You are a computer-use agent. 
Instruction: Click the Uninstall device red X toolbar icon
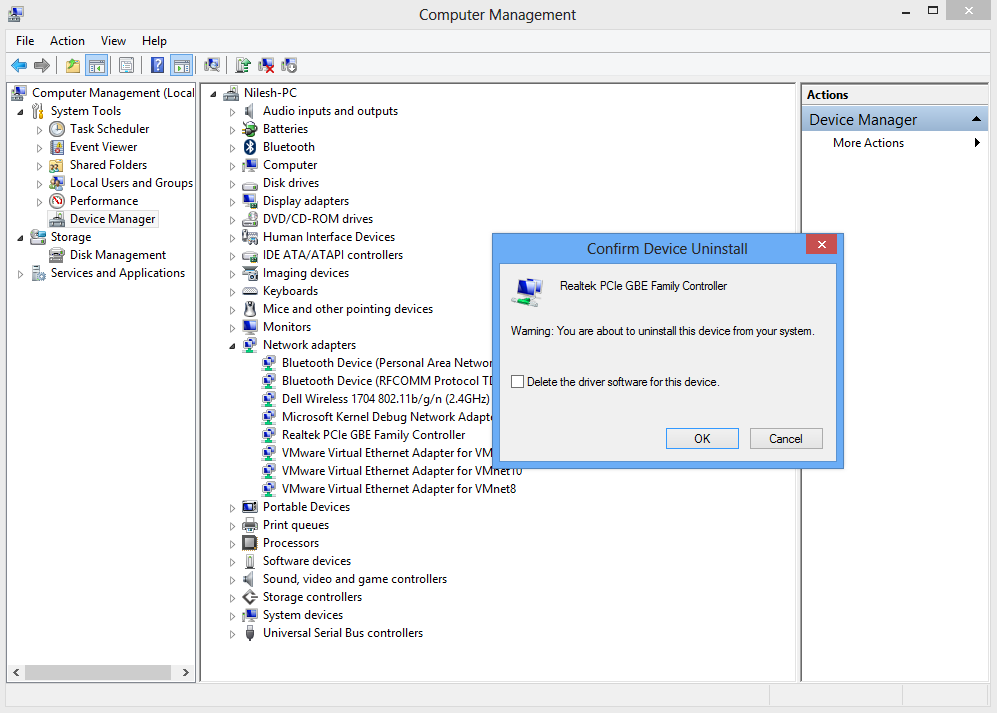pyautogui.click(x=266, y=65)
